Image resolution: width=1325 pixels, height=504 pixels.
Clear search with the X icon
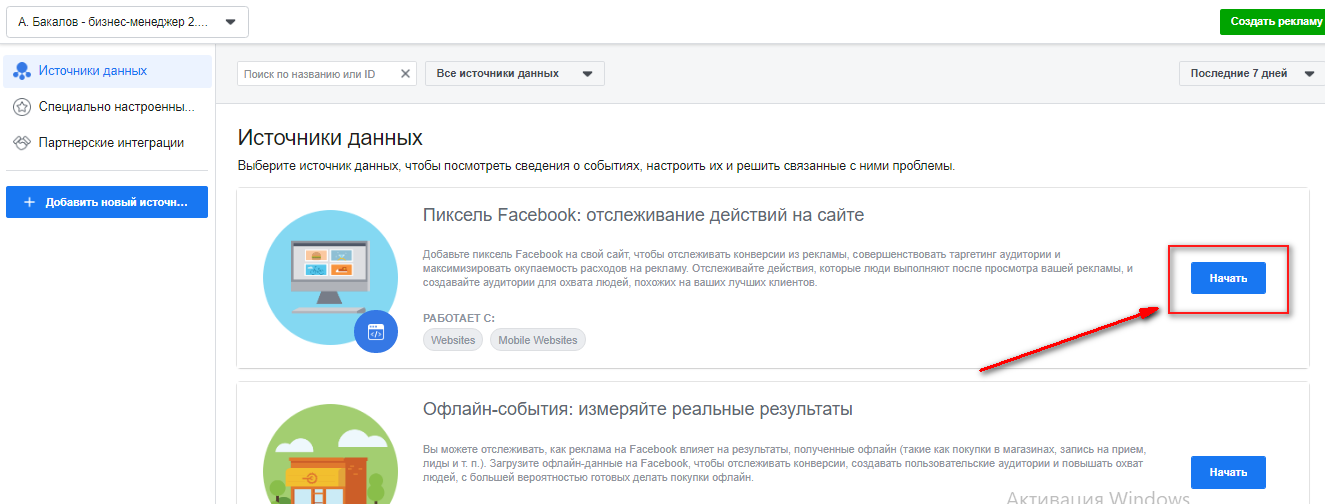click(405, 74)
